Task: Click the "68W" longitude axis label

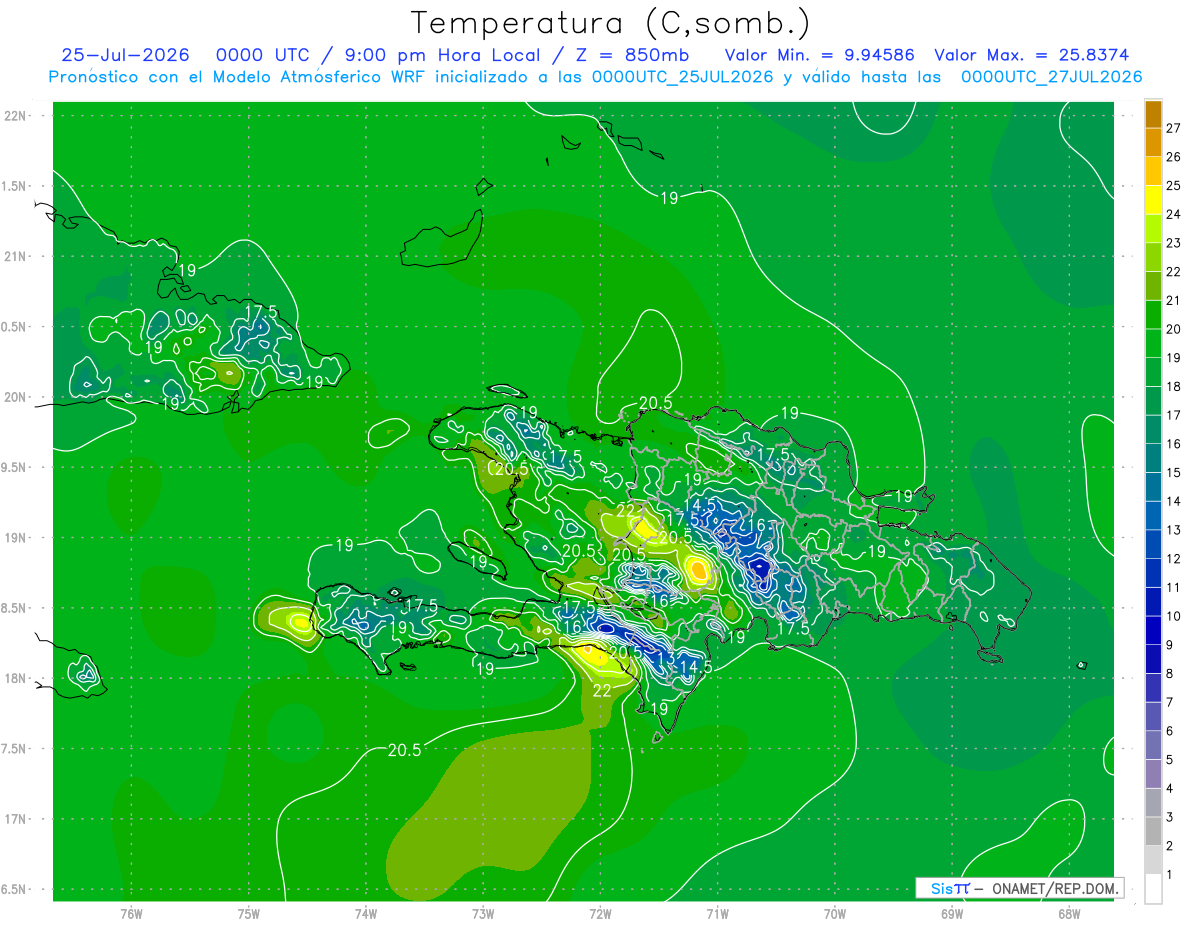Action: click(x=1069, y=914)
